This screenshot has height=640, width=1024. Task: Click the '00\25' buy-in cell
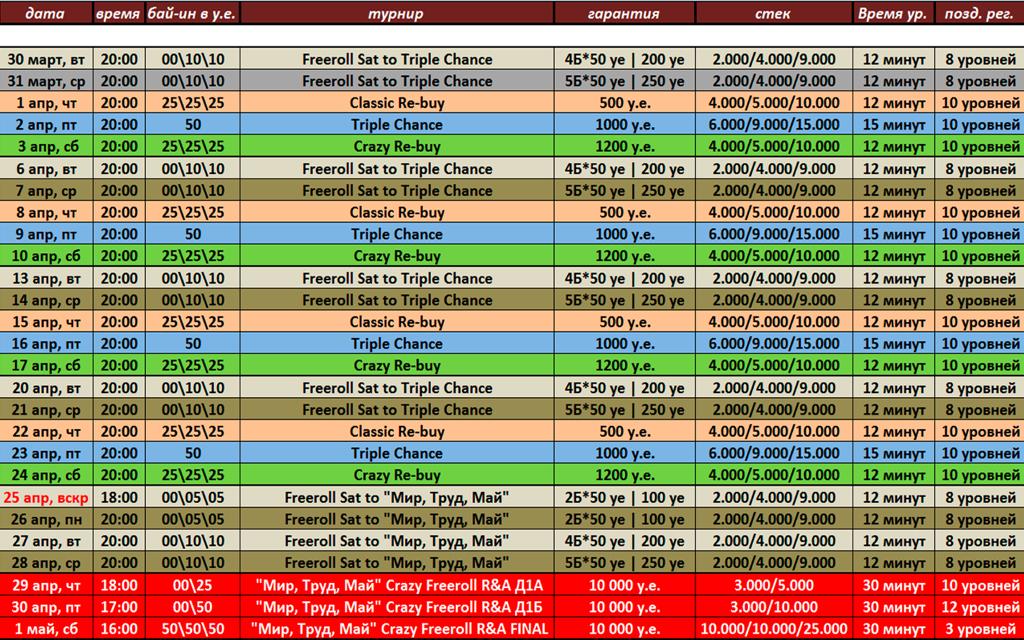193,585
